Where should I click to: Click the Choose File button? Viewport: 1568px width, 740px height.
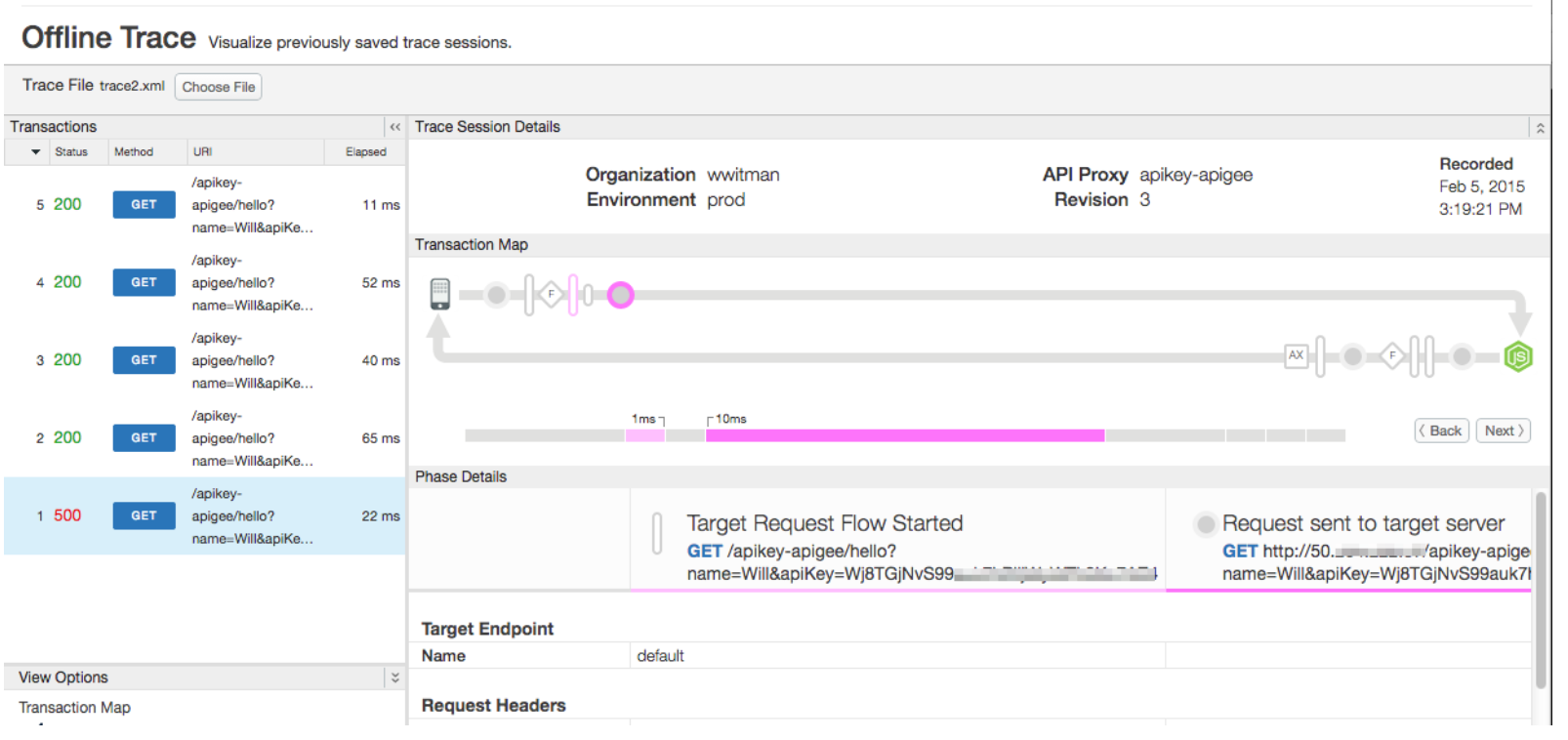click(x=219, y=87)
